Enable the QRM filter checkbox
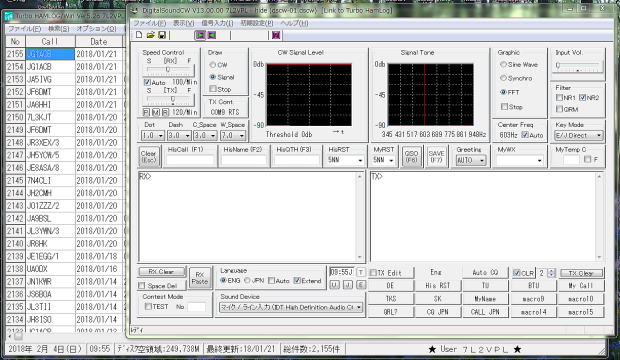The width and height of the screenshot is (620, 360). pyautogui.click(x=560, y=109)
